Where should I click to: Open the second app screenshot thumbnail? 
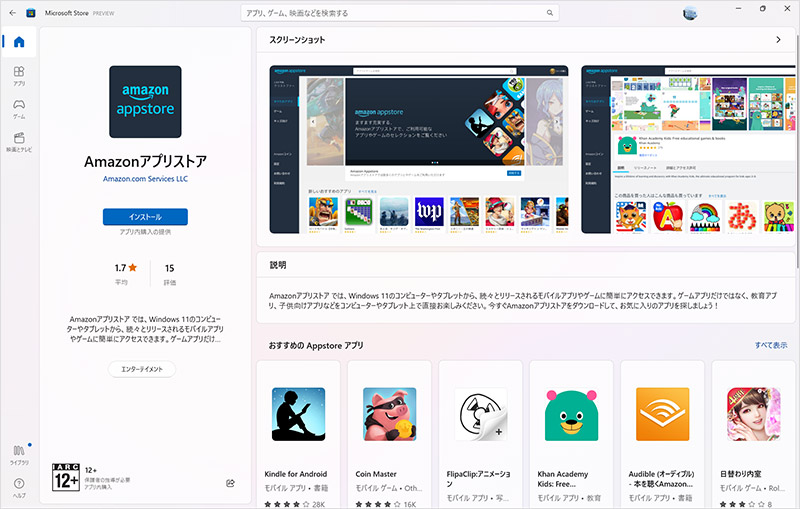click(688, 149)
